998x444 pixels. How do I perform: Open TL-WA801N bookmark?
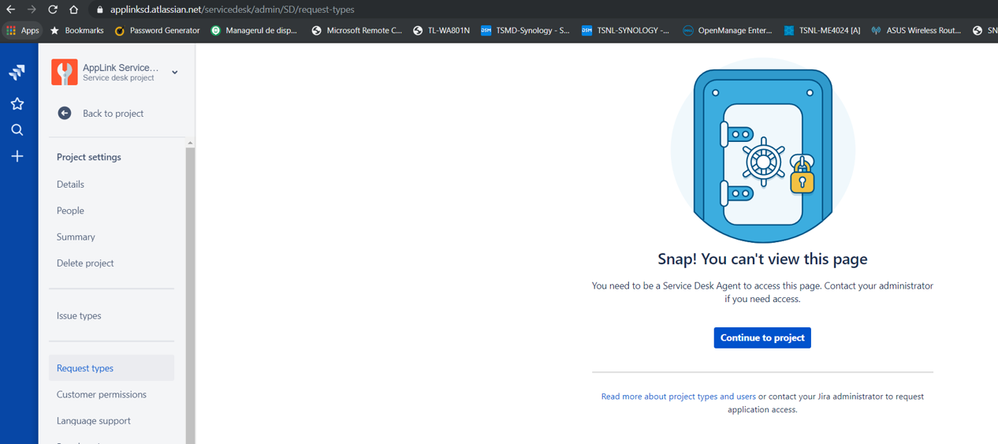[x=442, y=30]
